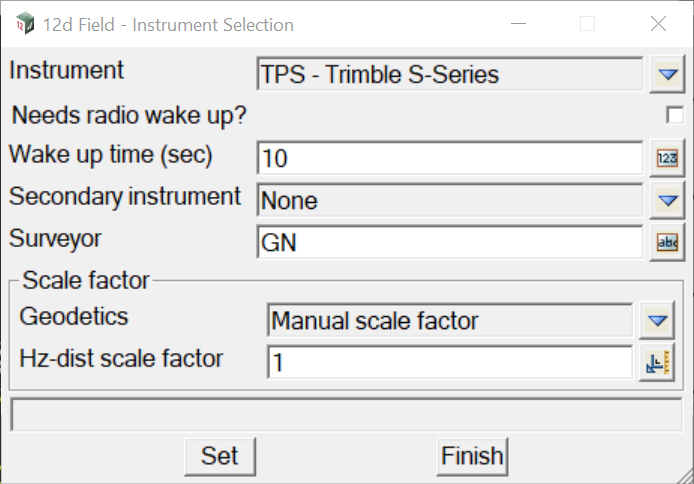Screen dimensions: 694x484
Task: Click the 12d app icon in title bar
Action: (x=25, y=24)
